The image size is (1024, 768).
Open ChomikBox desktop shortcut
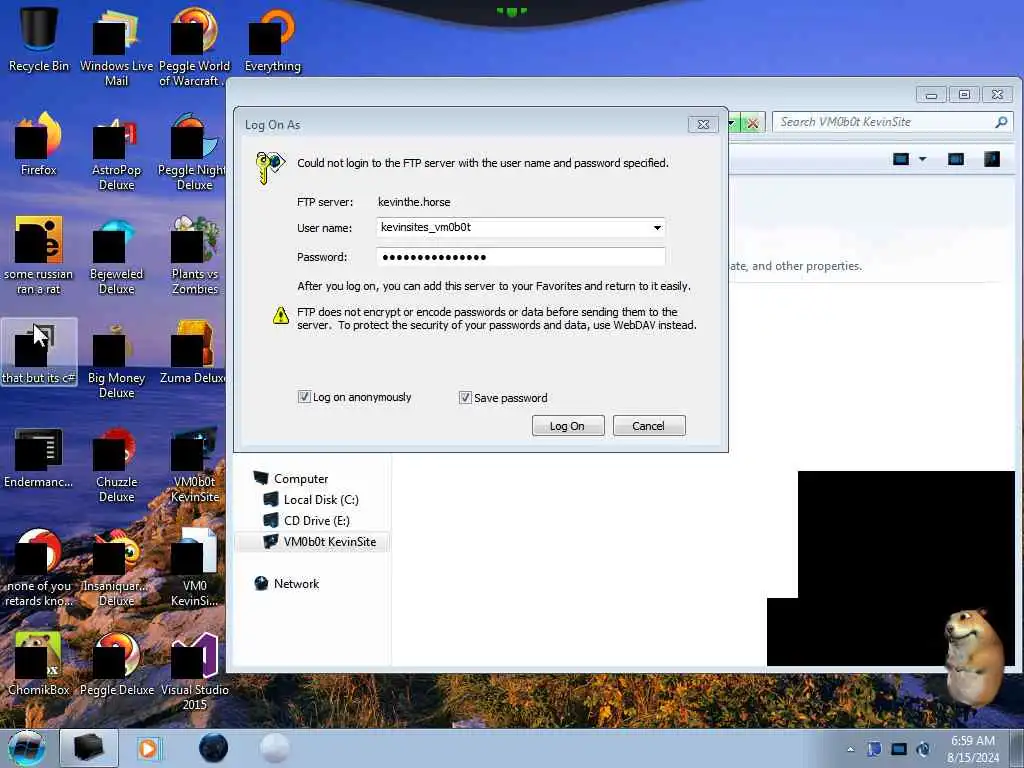pos(39,663)
